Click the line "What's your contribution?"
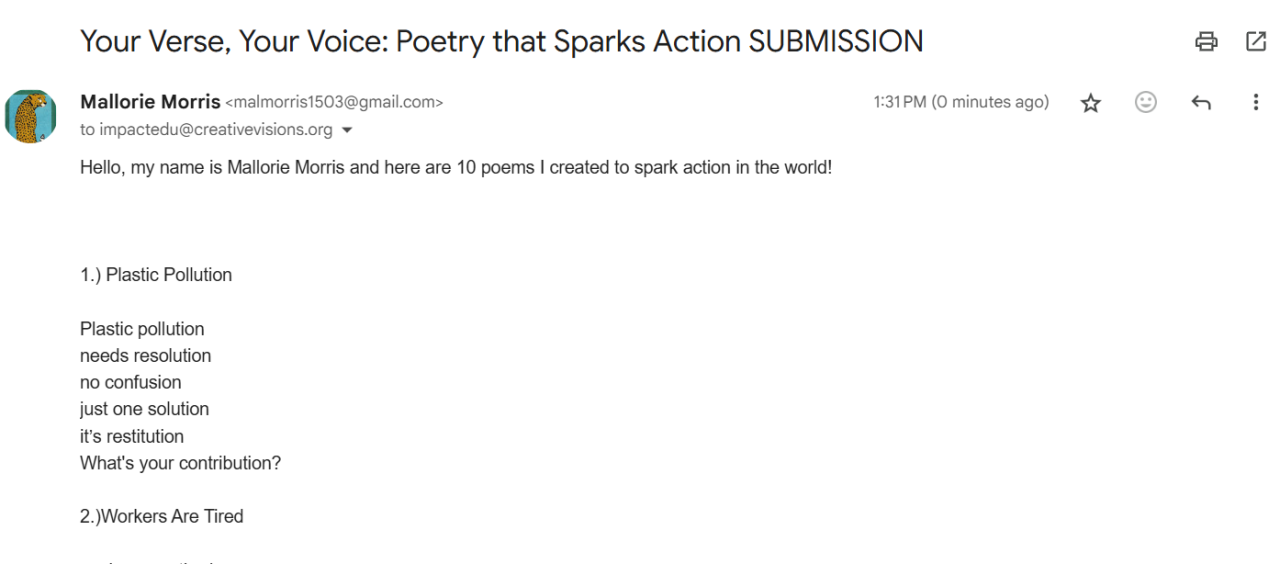Screen dimensions: 1280x564 tap(180, 463)
